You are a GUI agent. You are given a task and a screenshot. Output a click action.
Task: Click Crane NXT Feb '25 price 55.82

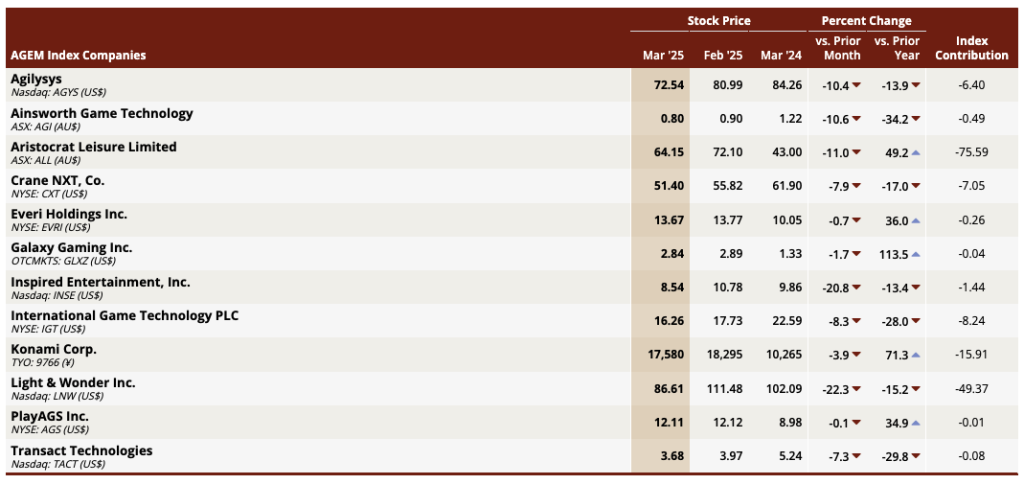728,187
